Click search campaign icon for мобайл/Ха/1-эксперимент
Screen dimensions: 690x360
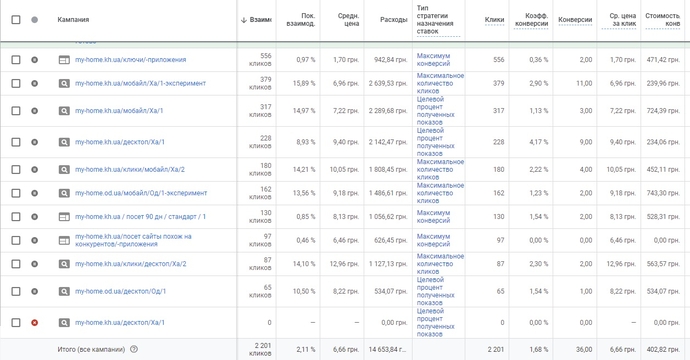[x=64, y=83]
